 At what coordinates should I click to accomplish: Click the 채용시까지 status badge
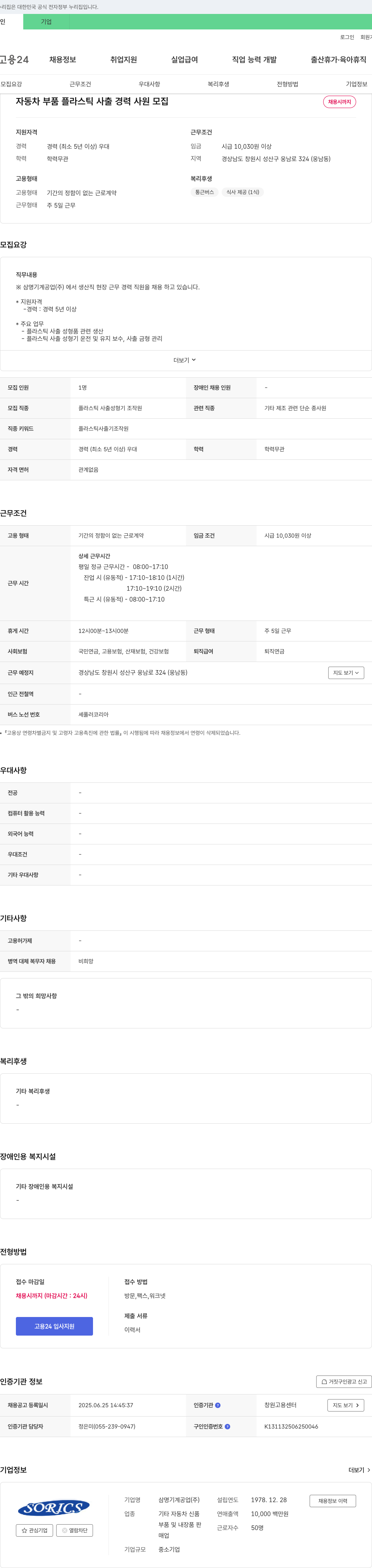pos(339,101)
